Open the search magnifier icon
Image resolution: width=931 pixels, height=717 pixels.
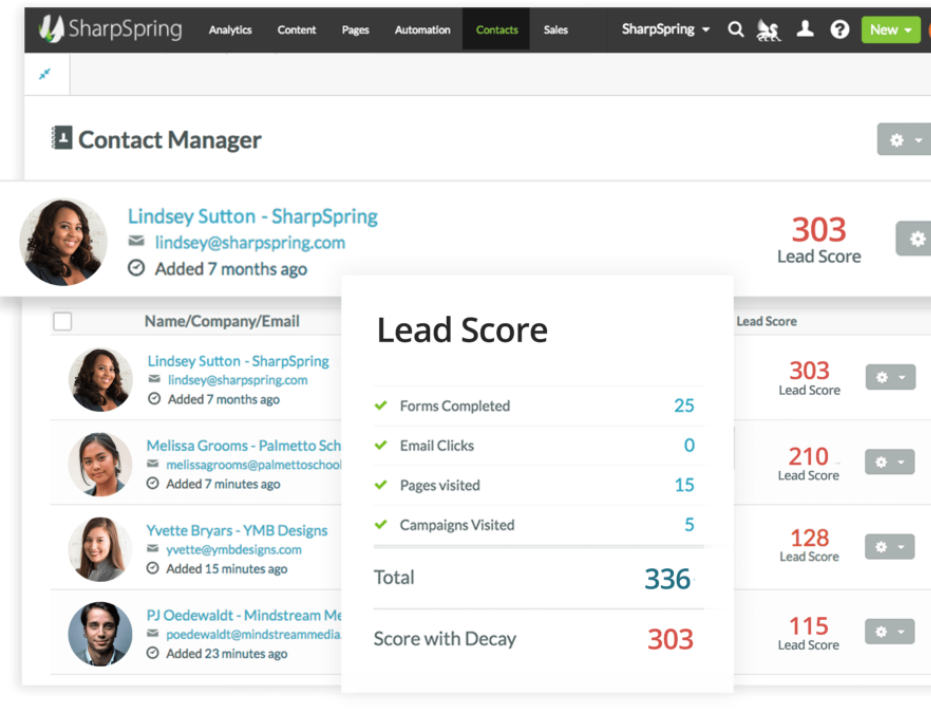point(736,29)
